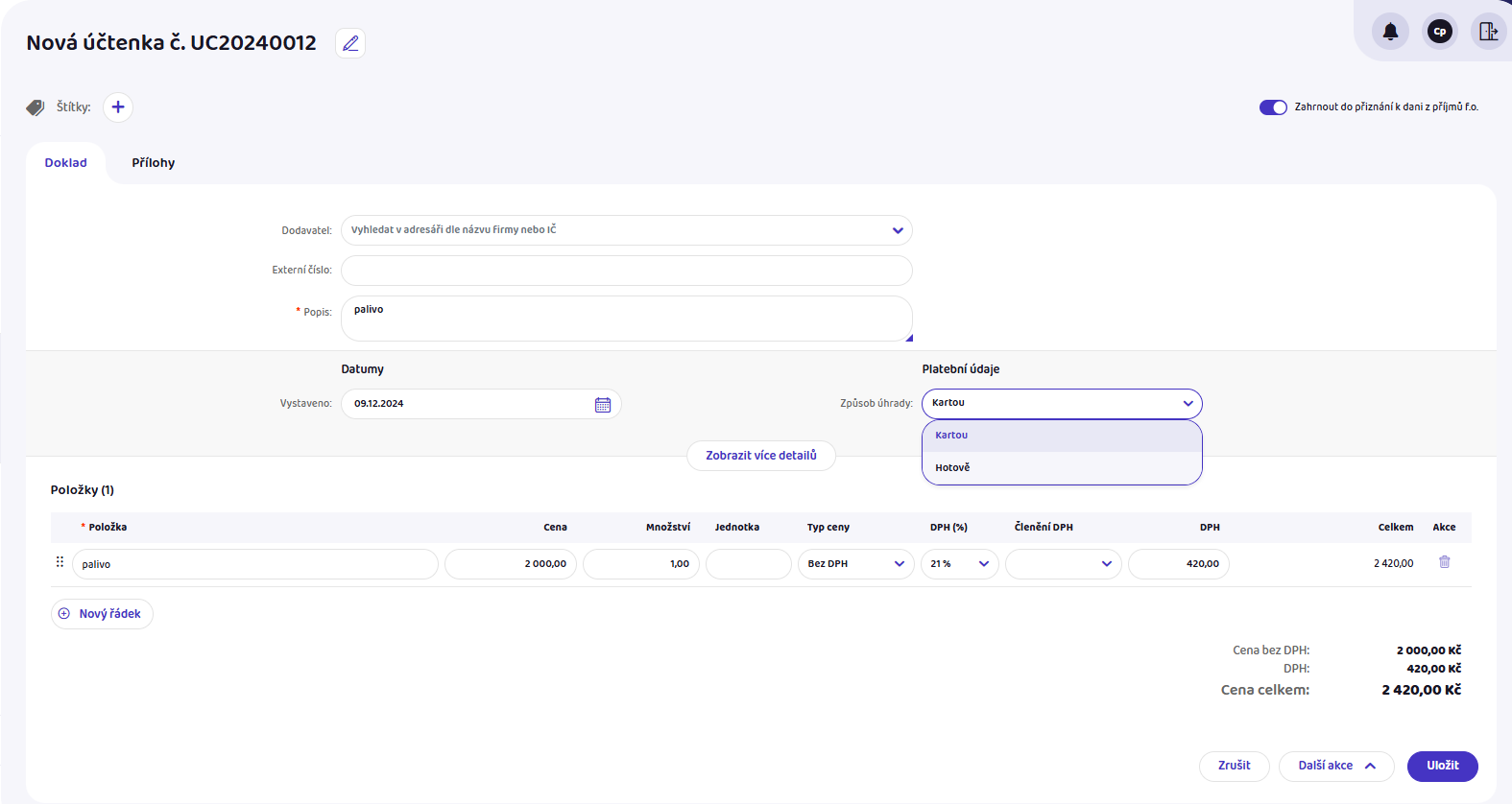Image resolution: width=1512 pixels, height=804 pixels.
Task: Click the Jednotka column header
Action: point(737,528)
